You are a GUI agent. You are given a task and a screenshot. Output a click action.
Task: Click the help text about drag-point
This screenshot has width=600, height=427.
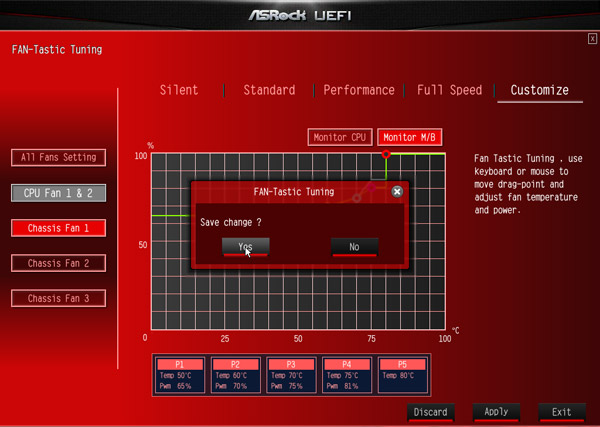pos(528,184)
